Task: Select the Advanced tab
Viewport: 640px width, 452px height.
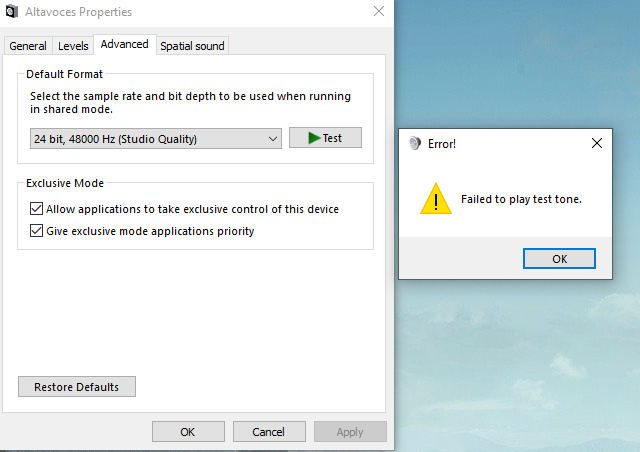Action: pos(124,44)
